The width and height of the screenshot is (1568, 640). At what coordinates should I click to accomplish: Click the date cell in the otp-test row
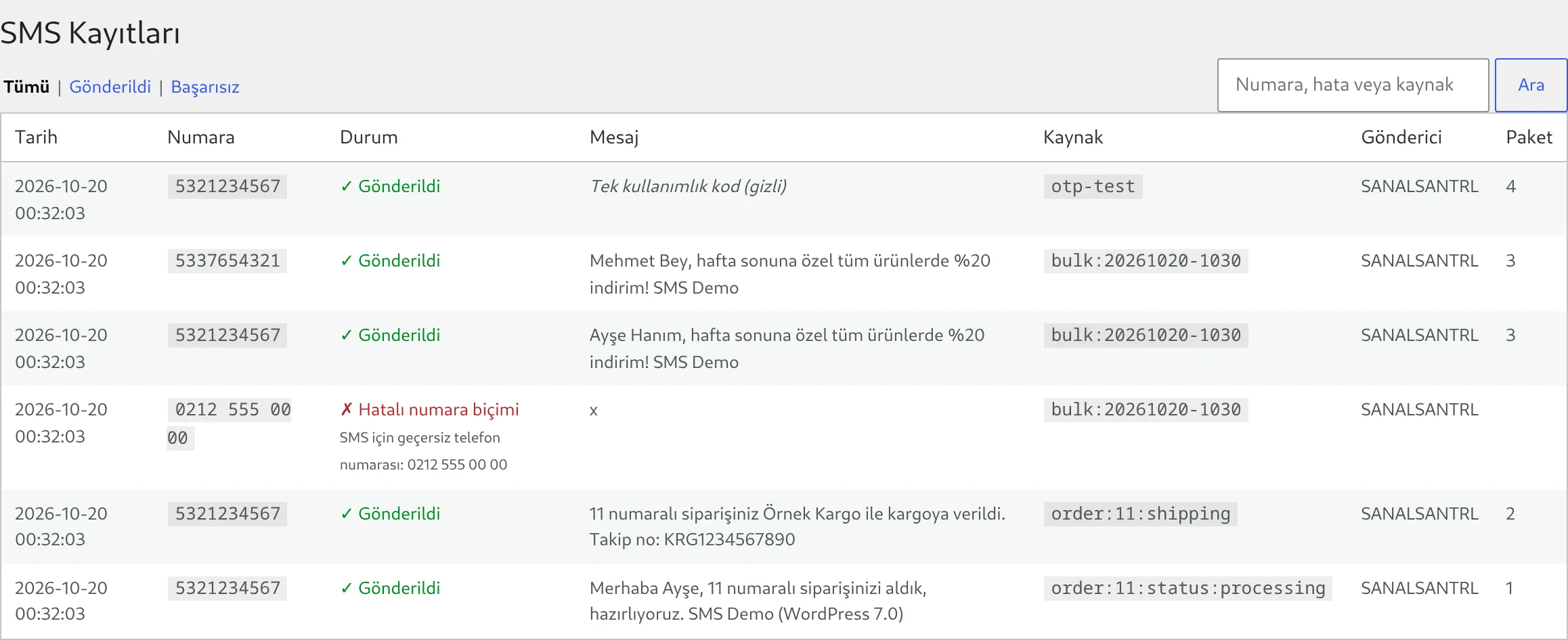tap(61, 200)
